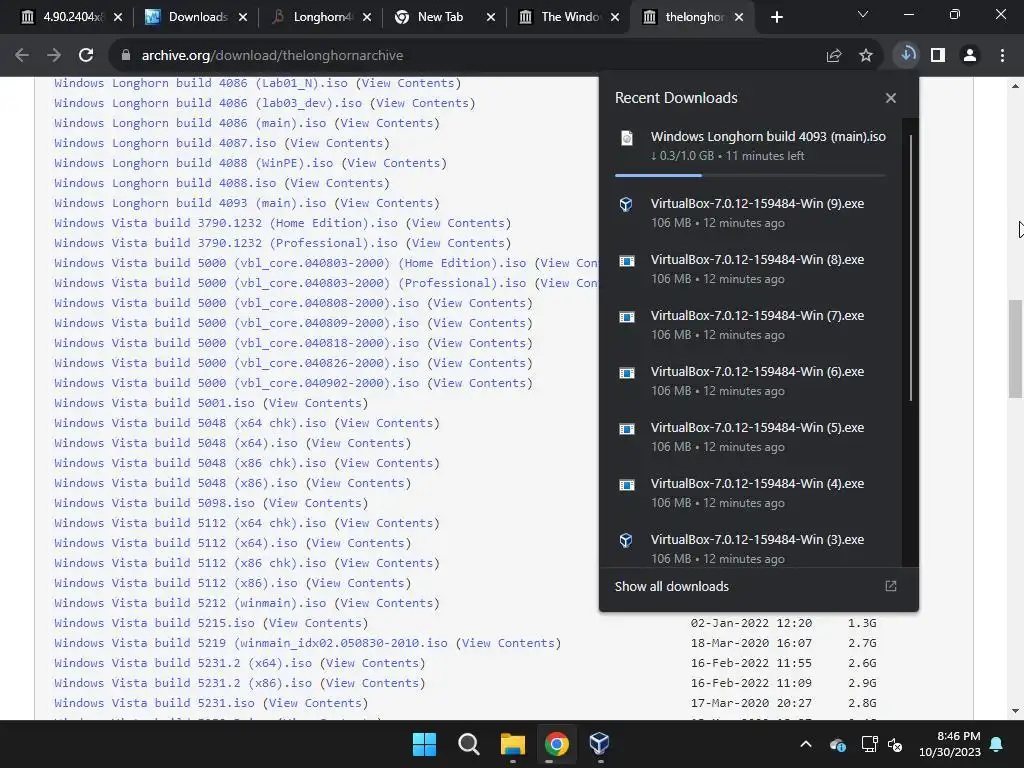This screenshot has height=768, width=1024.
Task: Click the VirtualBox (7).exe file icon
Action: 626,317
